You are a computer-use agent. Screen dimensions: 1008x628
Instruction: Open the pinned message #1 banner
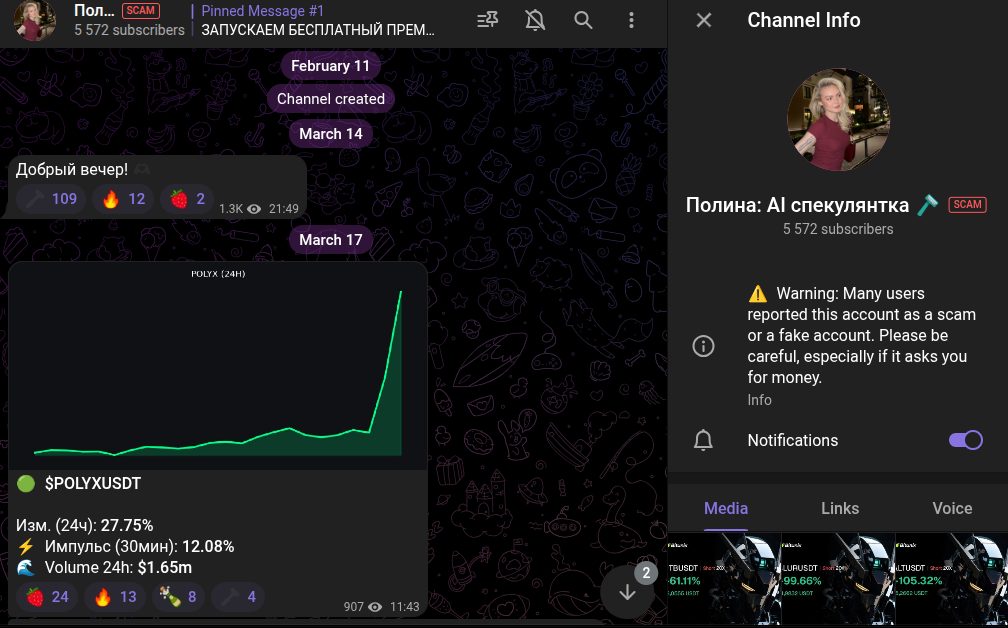(318, 20)
